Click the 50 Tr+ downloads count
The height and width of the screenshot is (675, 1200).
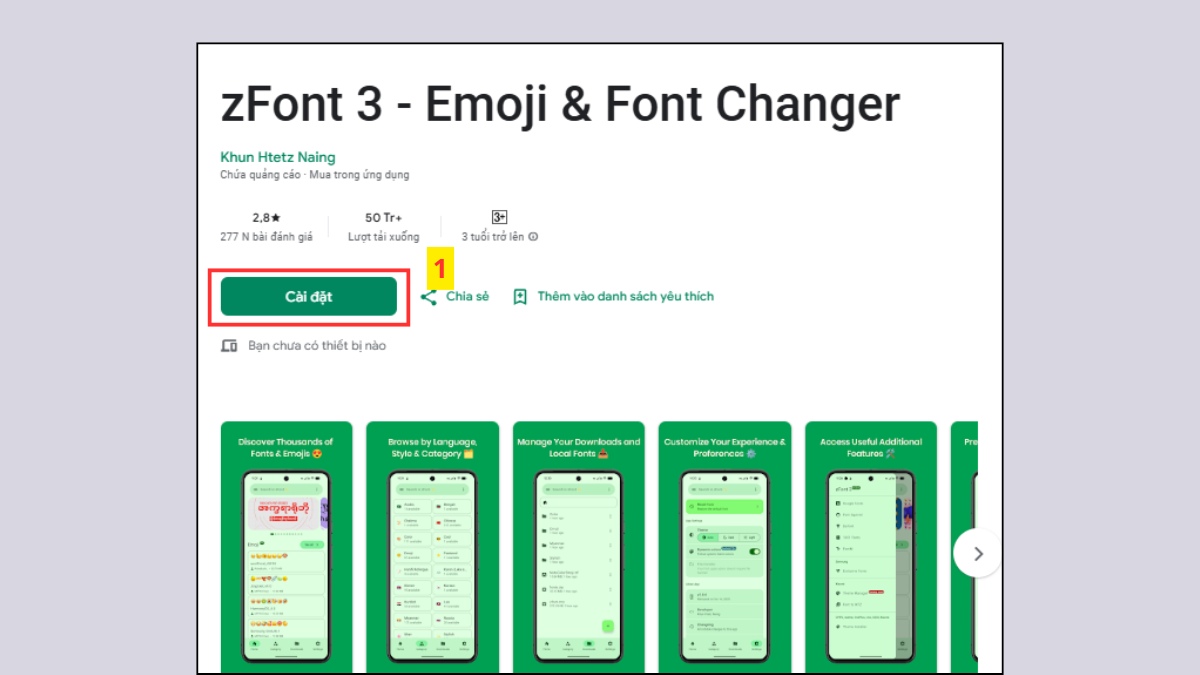[x=384, y=217]
